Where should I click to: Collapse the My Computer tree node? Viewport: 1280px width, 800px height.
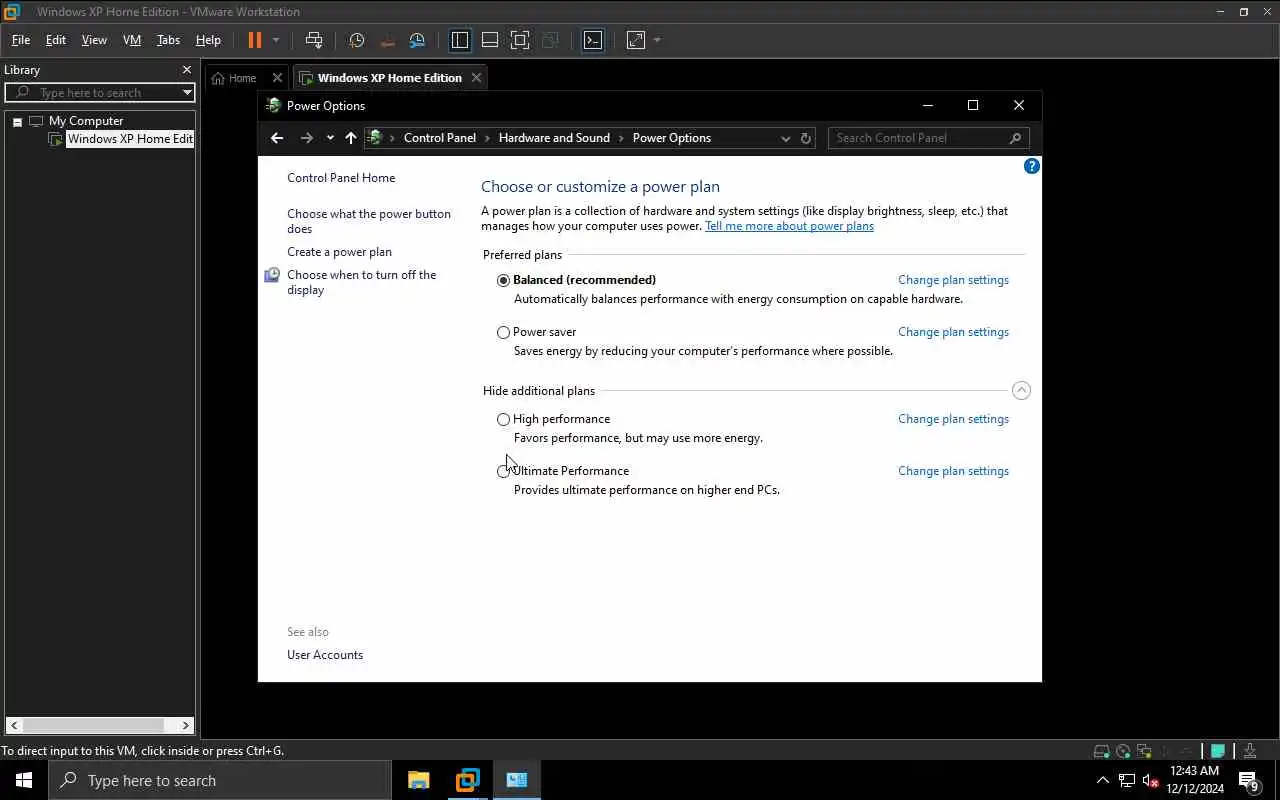tap(17, 122)
